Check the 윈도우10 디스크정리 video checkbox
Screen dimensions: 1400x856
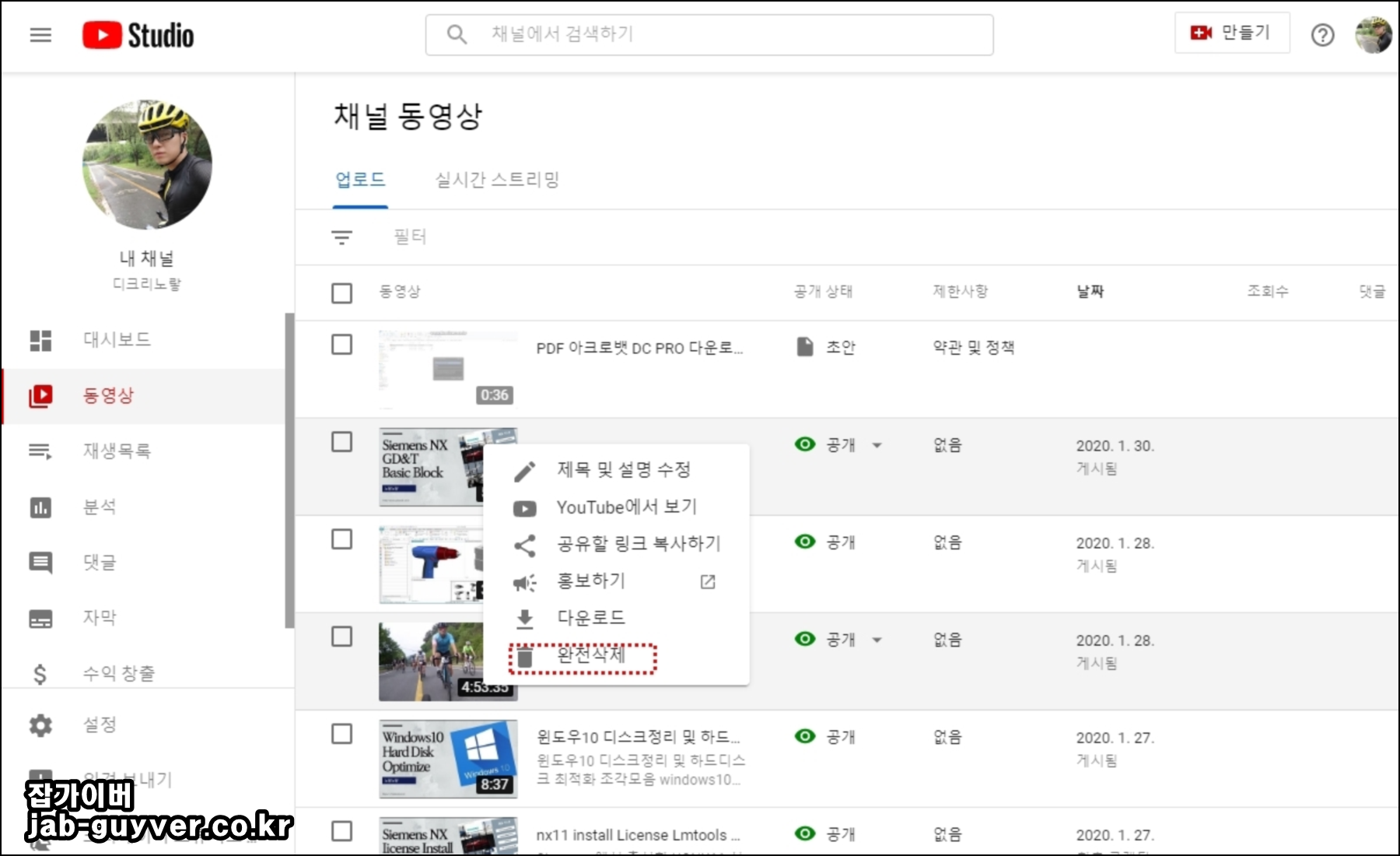tap(341, 734)
